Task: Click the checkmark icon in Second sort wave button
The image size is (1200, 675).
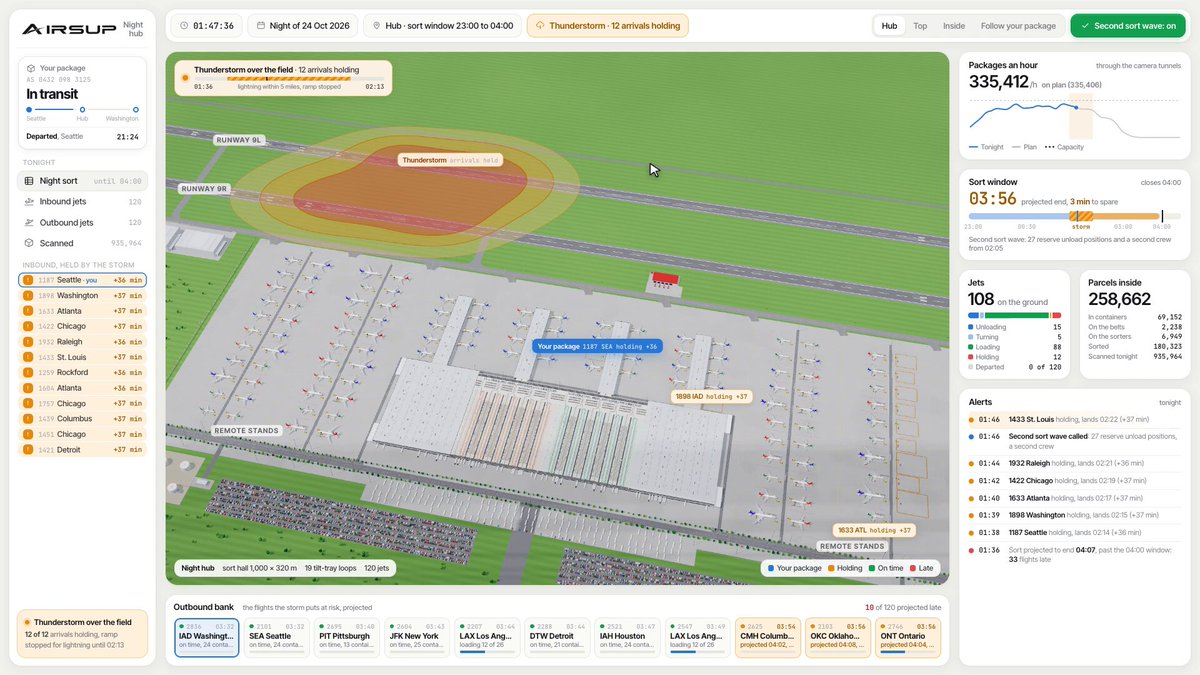Action: tap(1085, 26)
